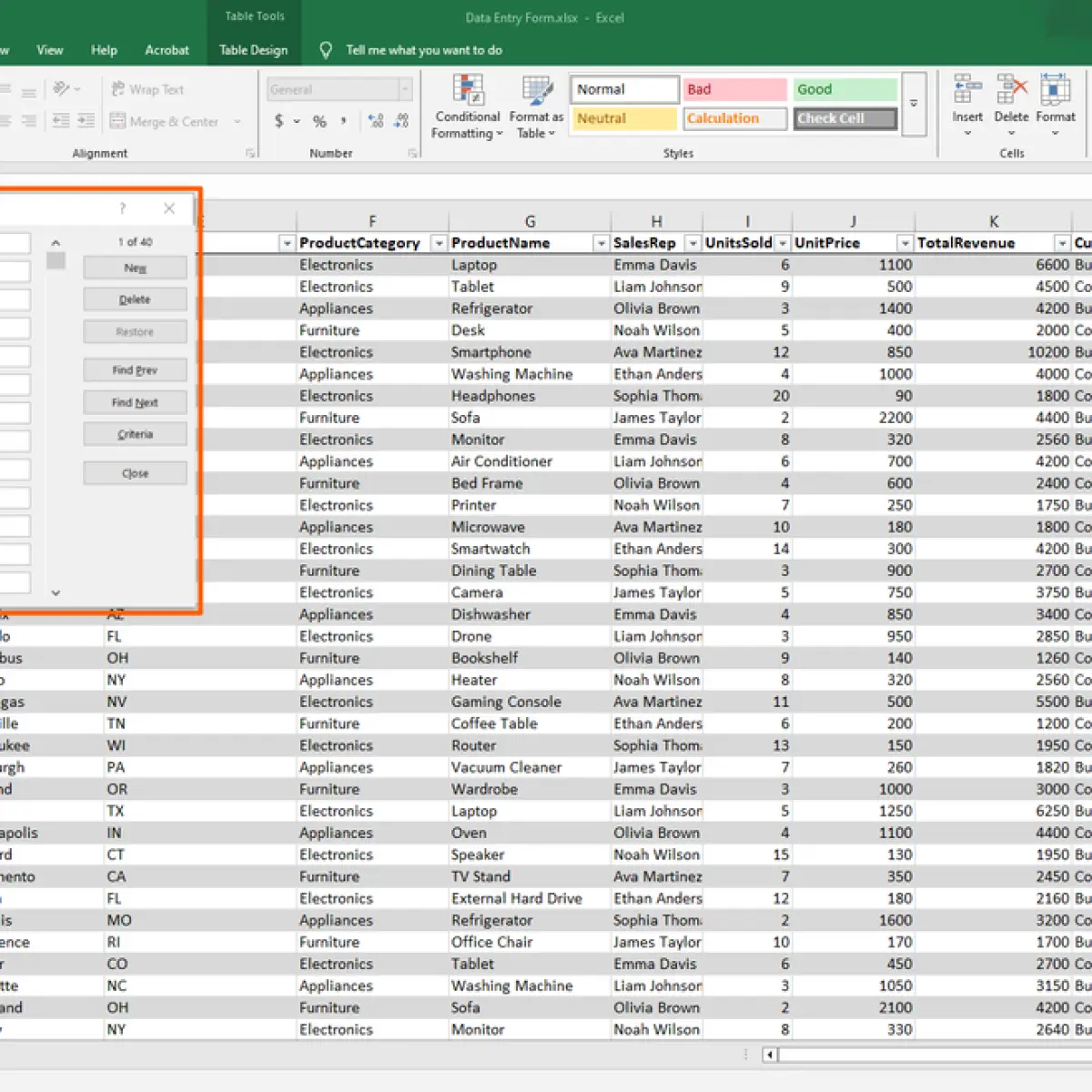Click the Tell me what you want search

[424, 50]
